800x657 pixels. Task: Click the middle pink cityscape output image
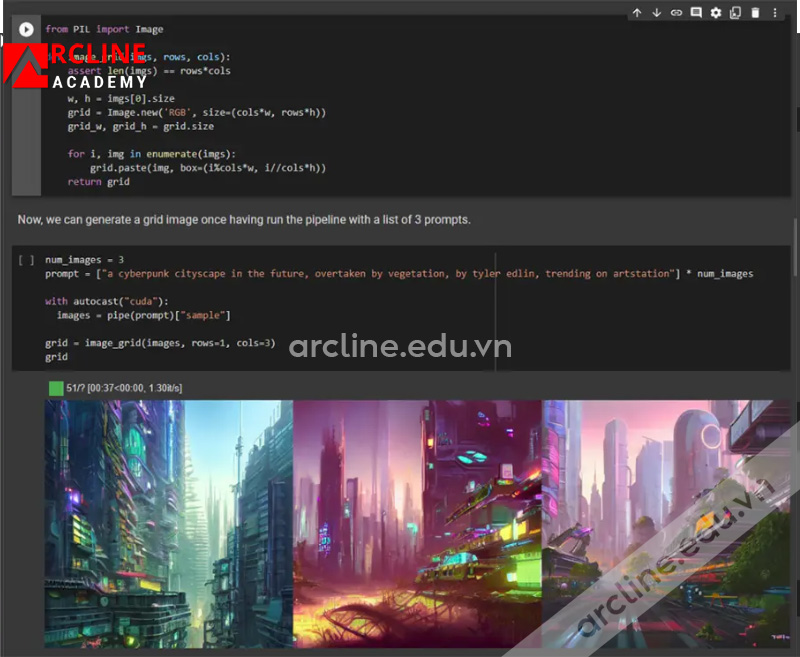pos(417,523)
